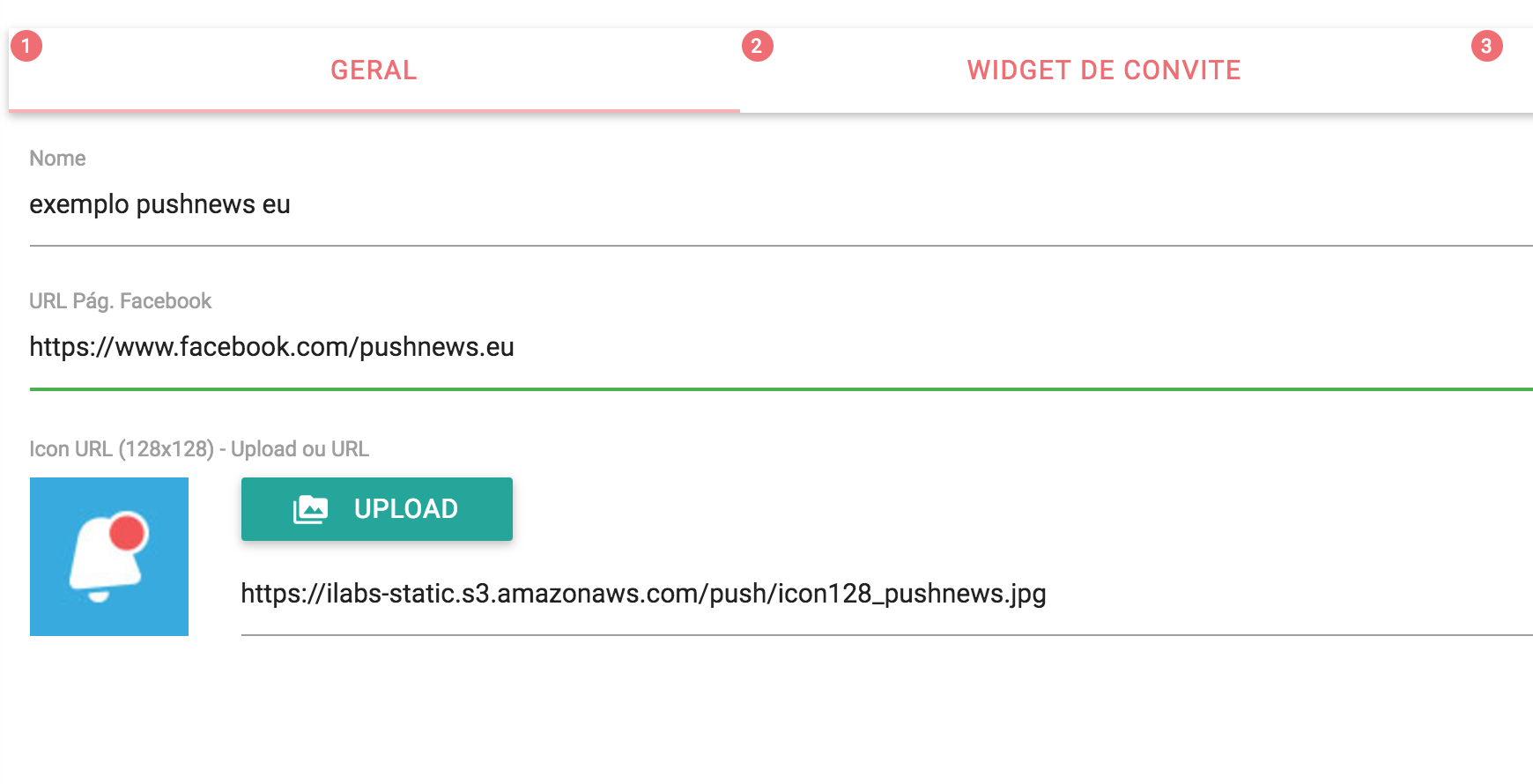1533x784 pixels.
Task: Click the bell clapper in the icon preview
Action: (x=99, y=596)
